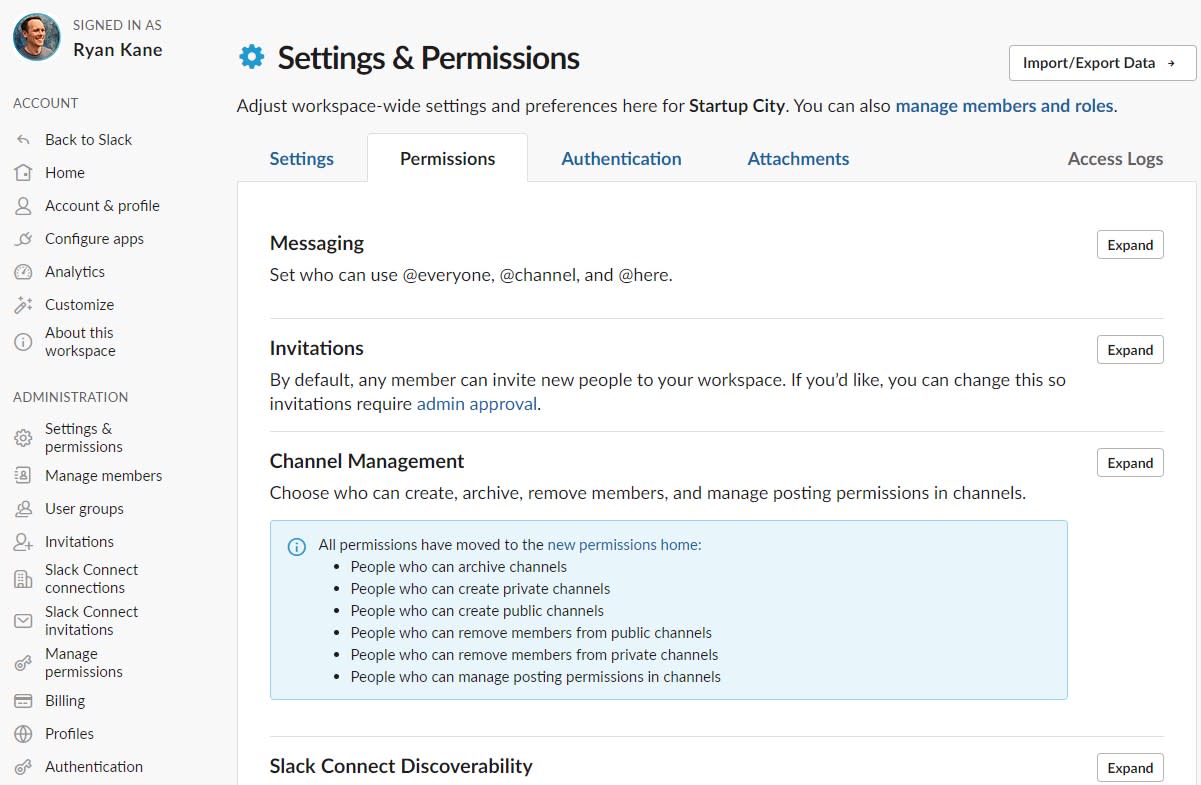
Task: Expand the Messaging section
Action: 1130,245
